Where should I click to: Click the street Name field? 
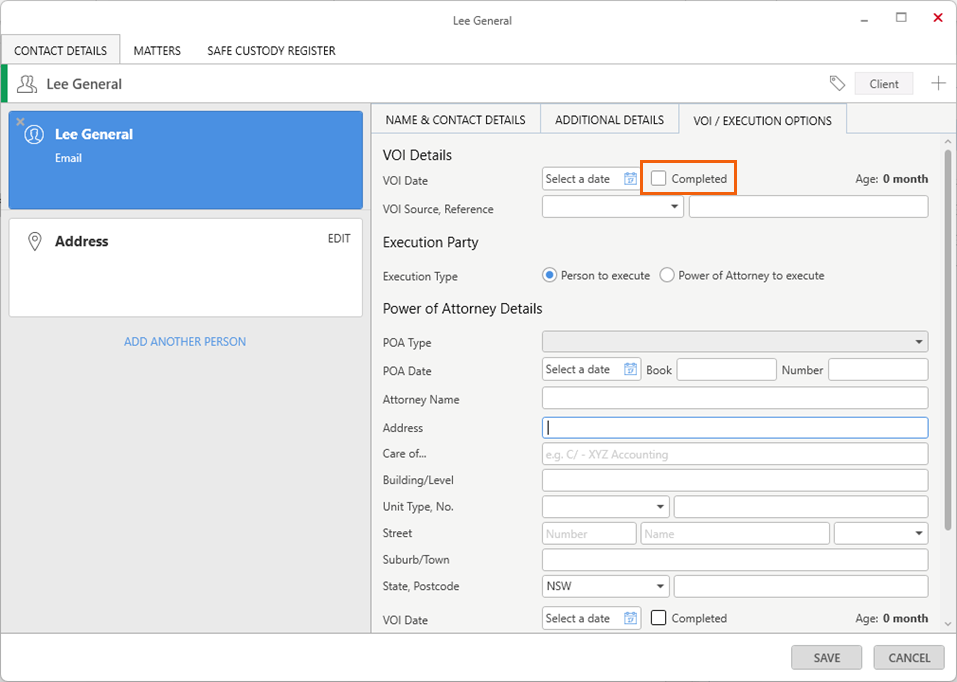[x=735, y=533]
